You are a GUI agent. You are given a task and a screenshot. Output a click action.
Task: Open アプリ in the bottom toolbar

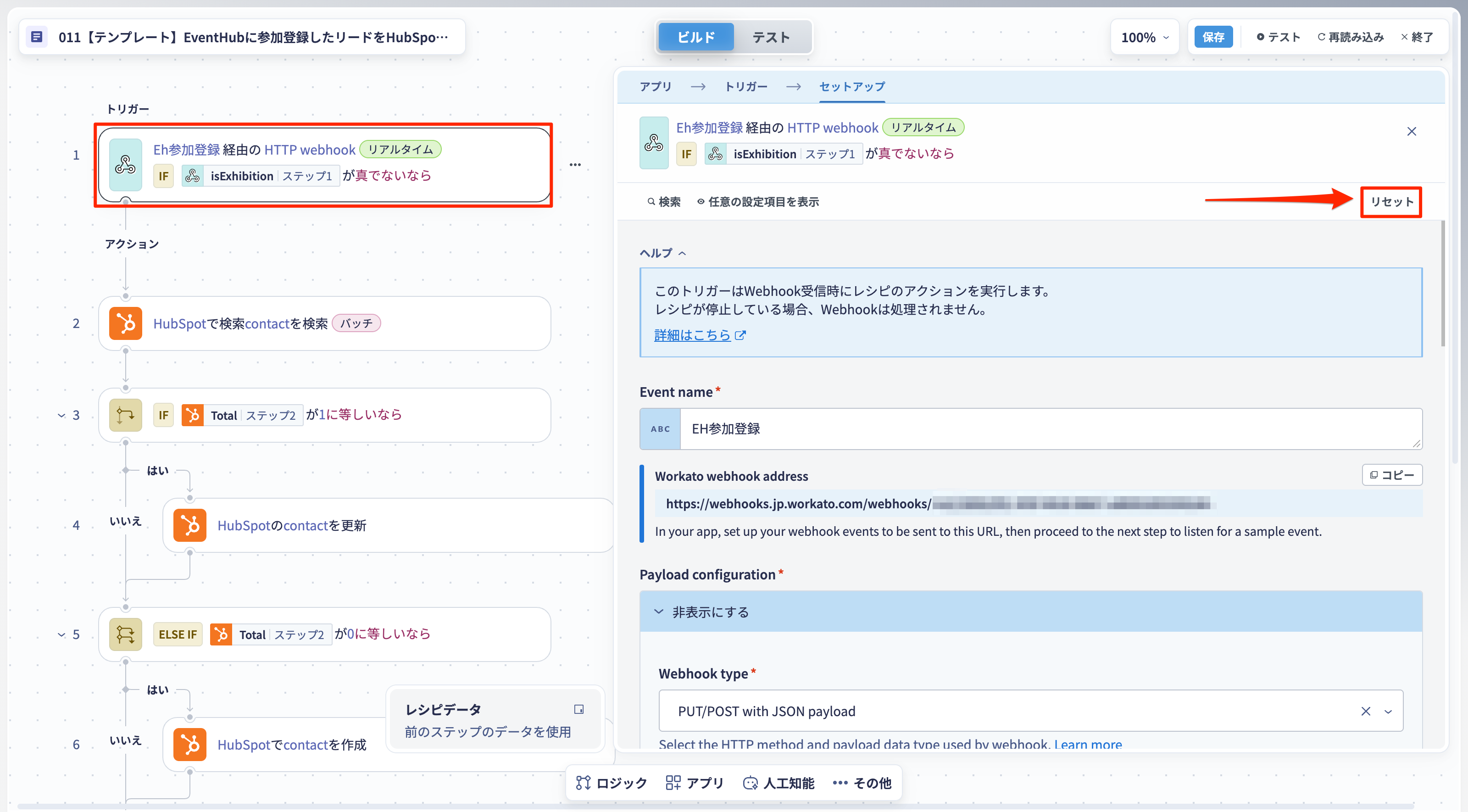695,782
